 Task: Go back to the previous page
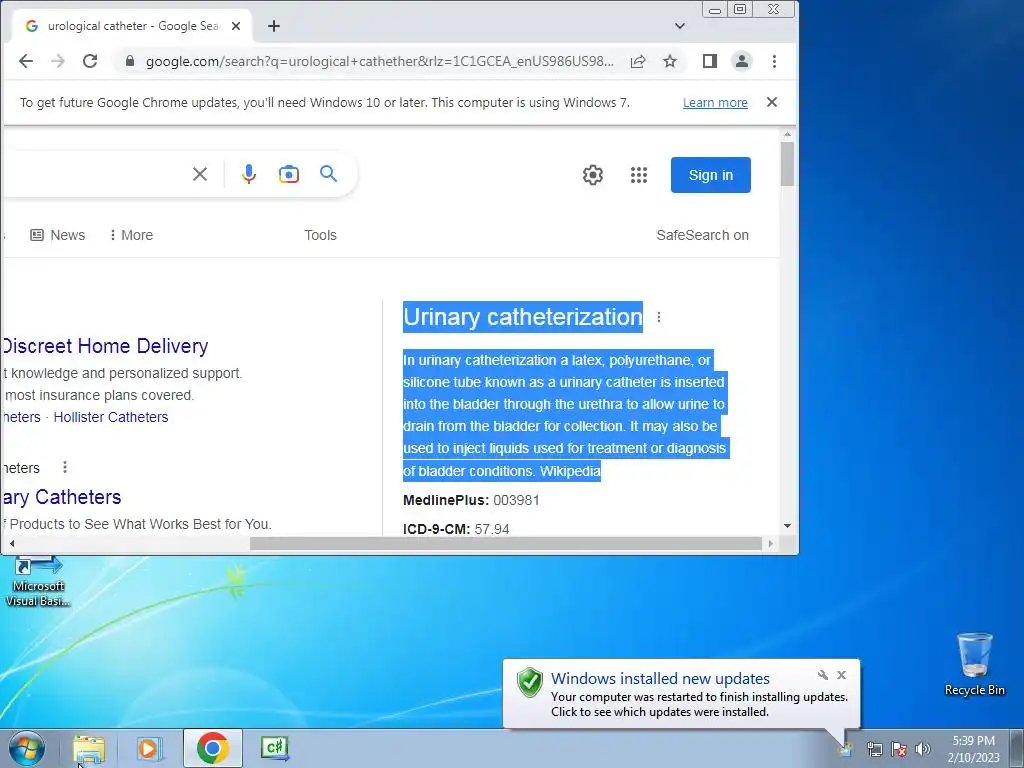point(25,61)
